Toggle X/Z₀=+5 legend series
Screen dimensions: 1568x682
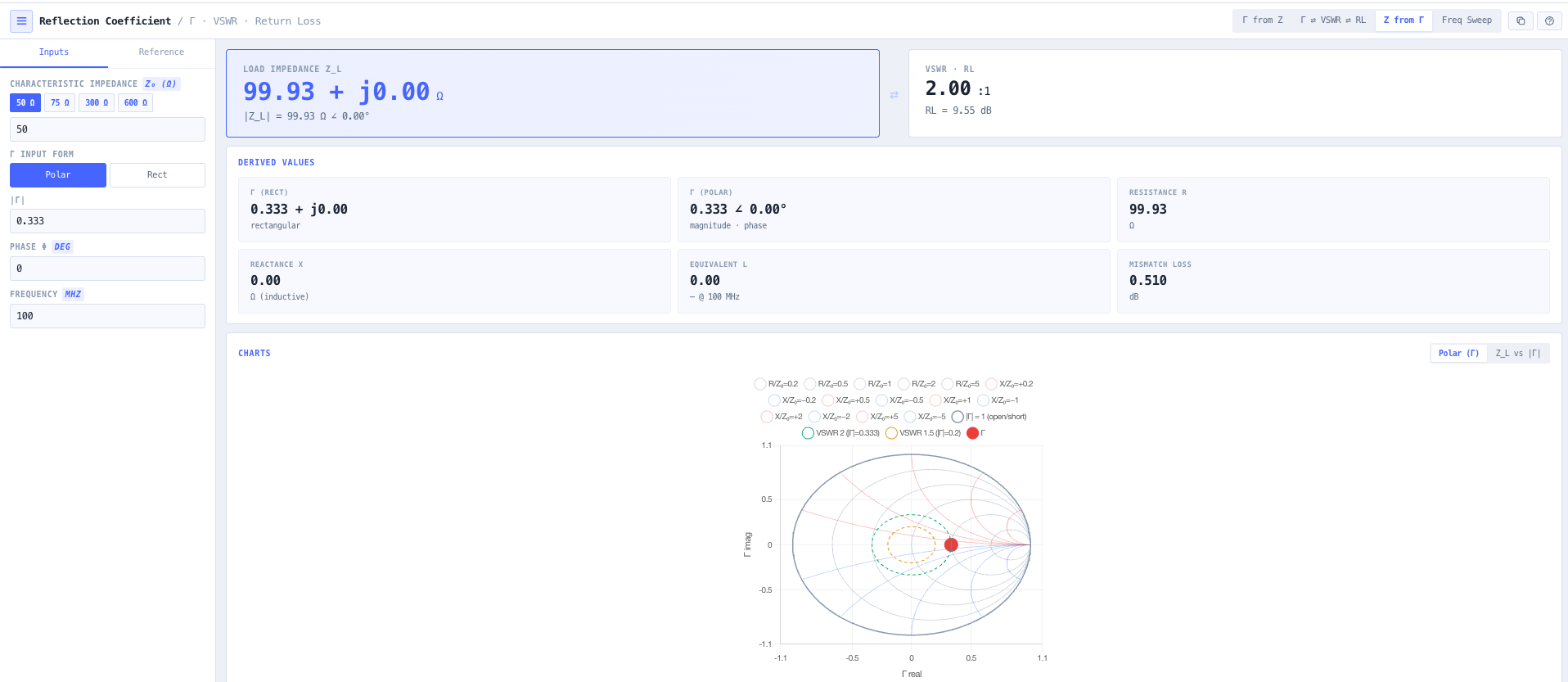tap(877, 417)
